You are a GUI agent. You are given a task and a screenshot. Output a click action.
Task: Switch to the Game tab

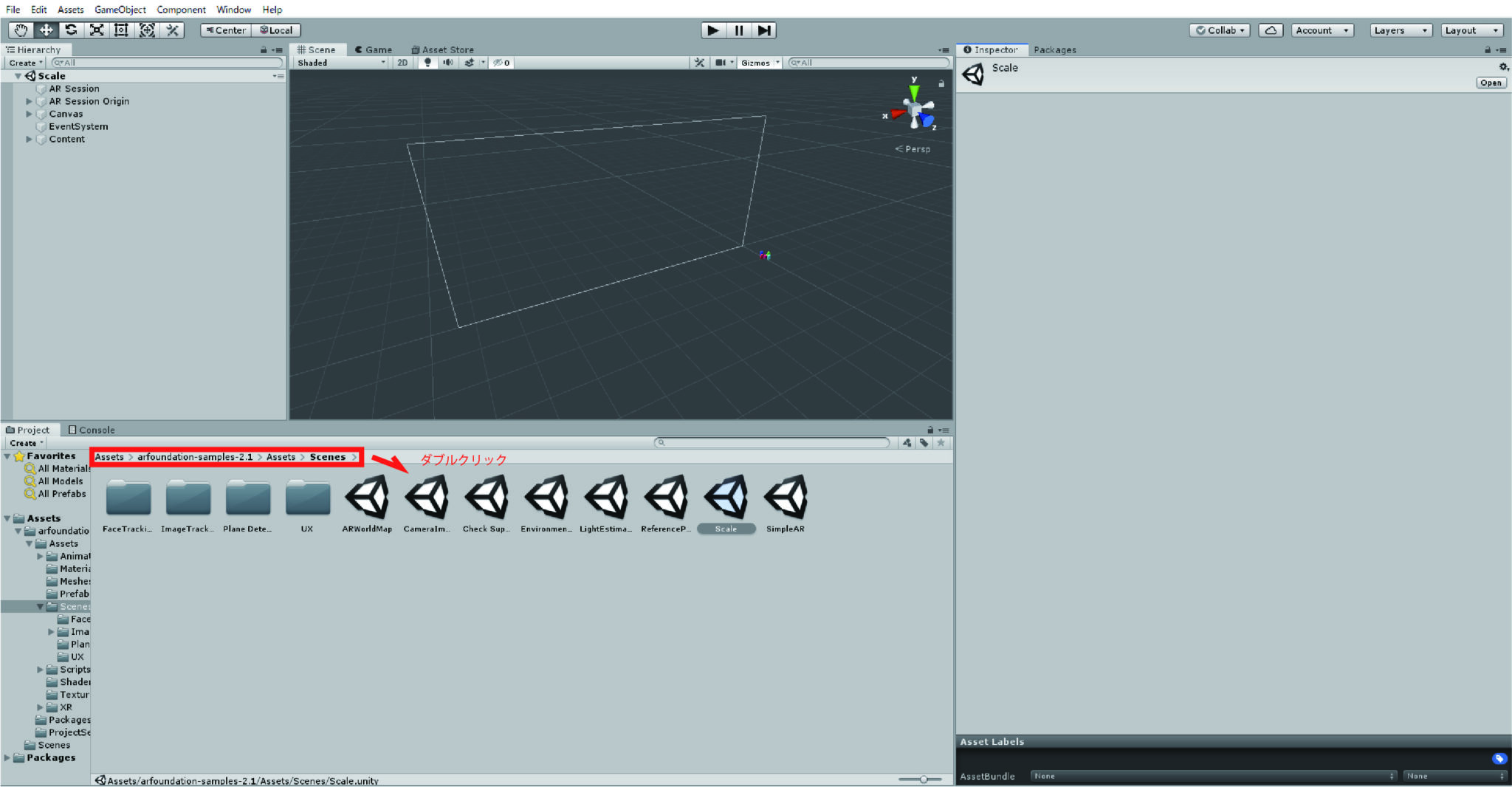coord(374,49)
